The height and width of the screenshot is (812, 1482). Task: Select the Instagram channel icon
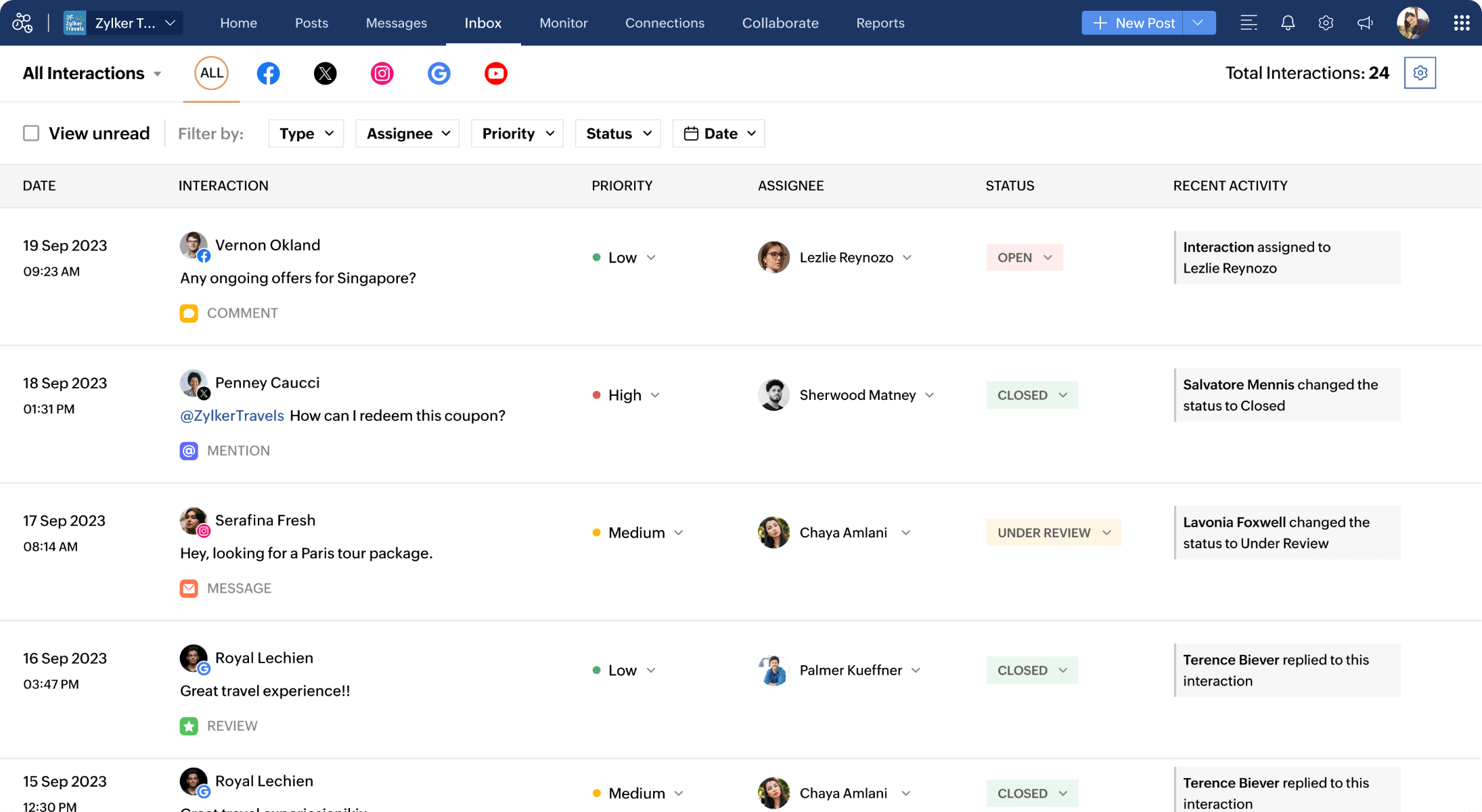(382, 73)
